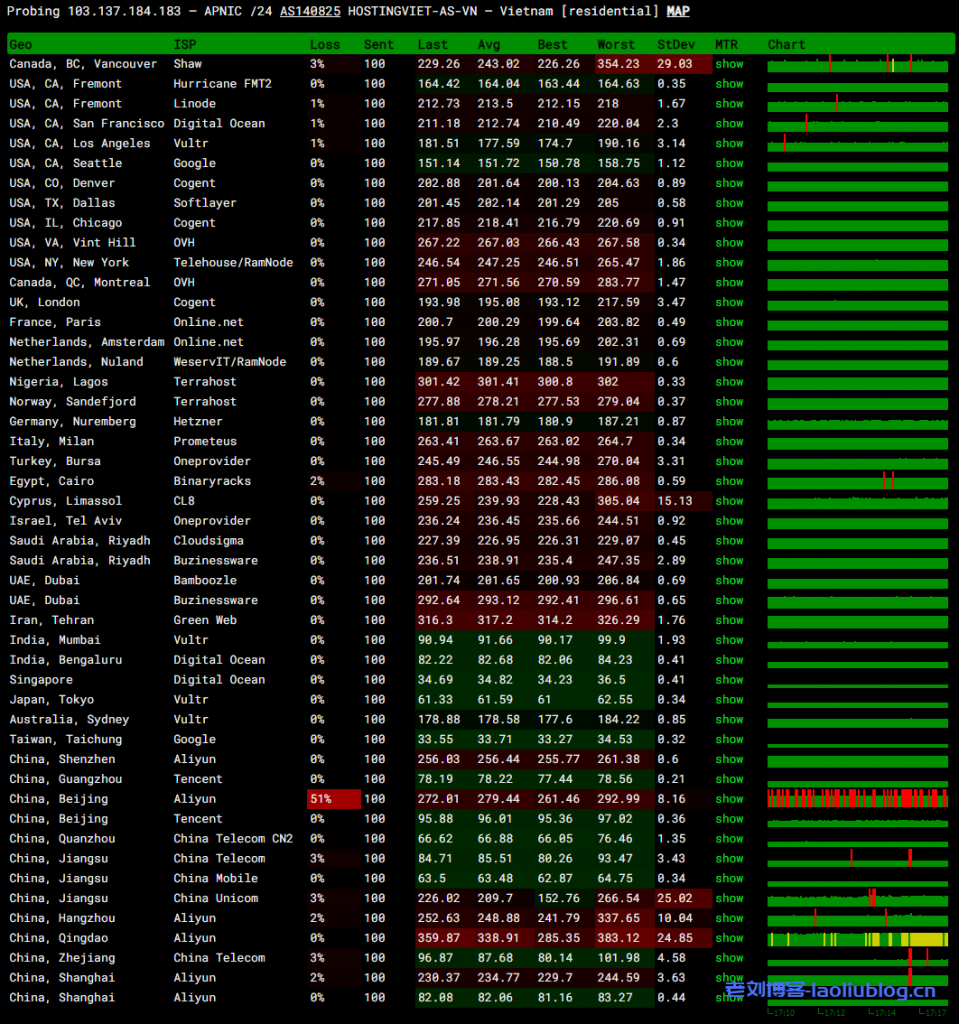
Task: Show MTR for Germany Nuremberg Hetzner
Action: (729, 421)
